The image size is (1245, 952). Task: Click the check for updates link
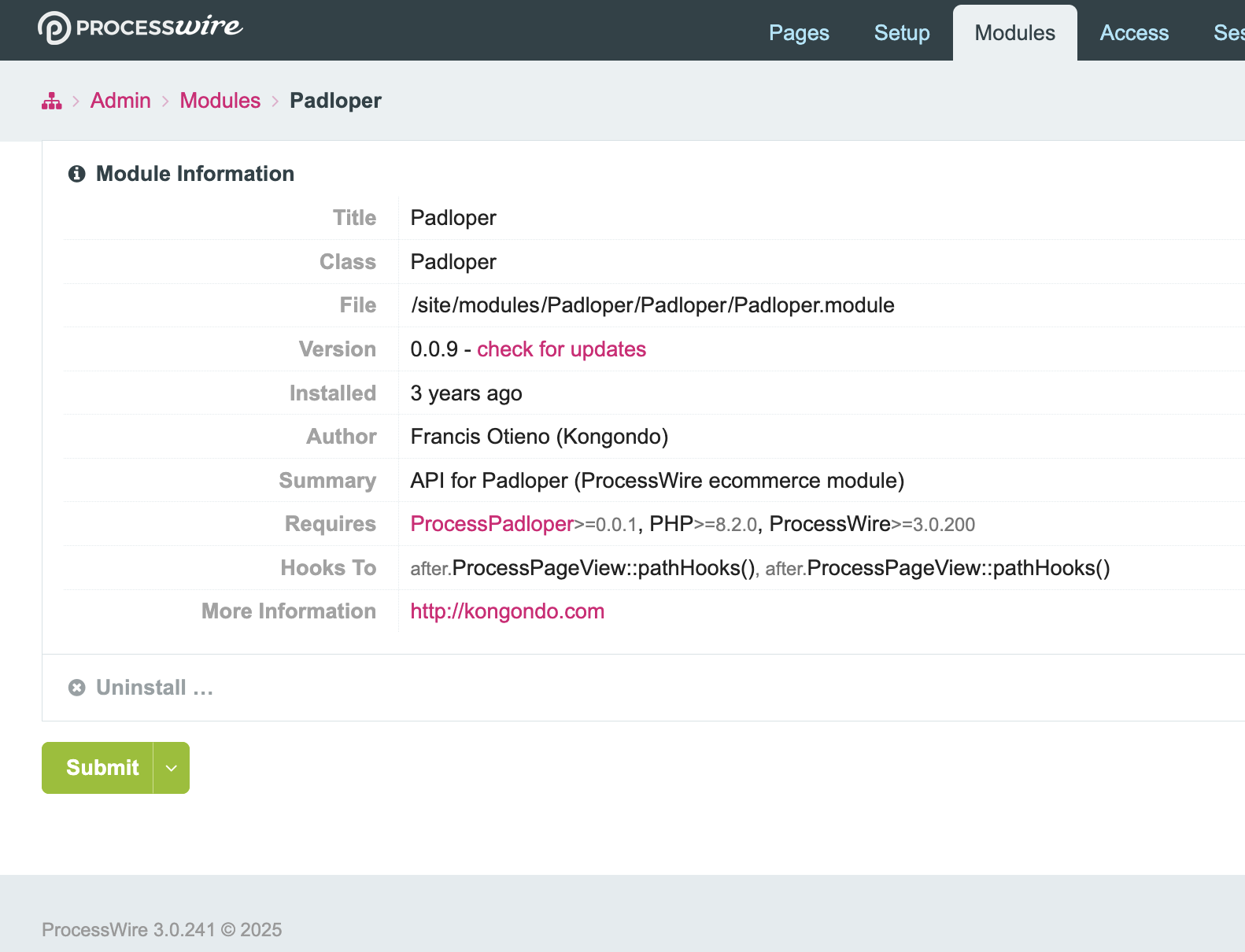tap(561, 349)
